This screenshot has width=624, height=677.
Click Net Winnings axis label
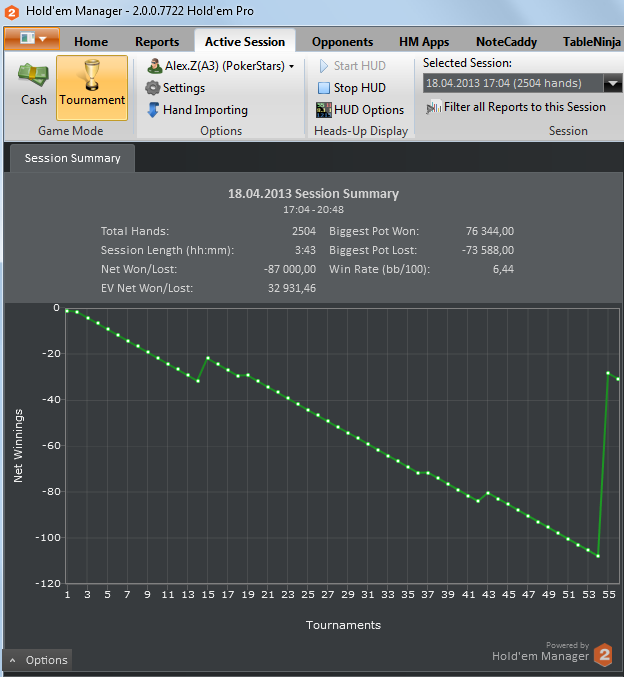point(18,446)
